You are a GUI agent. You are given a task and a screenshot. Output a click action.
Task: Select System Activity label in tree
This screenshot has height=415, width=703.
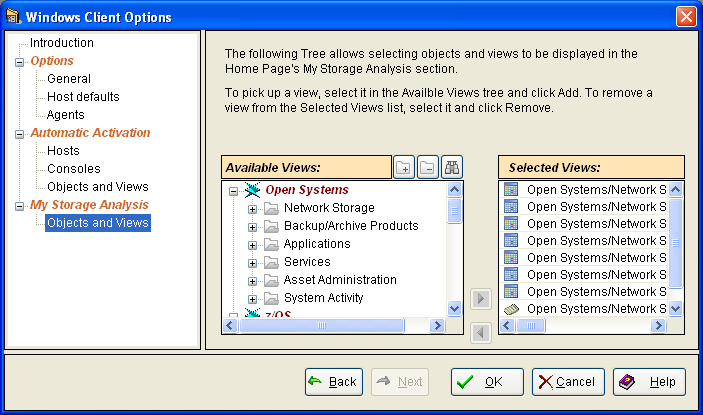coord(323,298)
